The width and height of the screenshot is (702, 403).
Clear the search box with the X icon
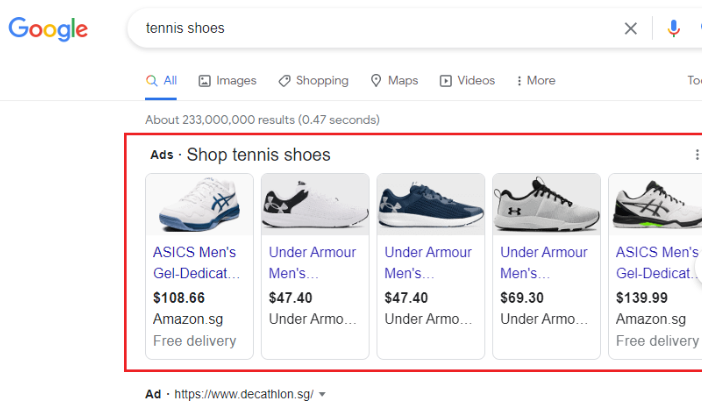coord(630,29)
